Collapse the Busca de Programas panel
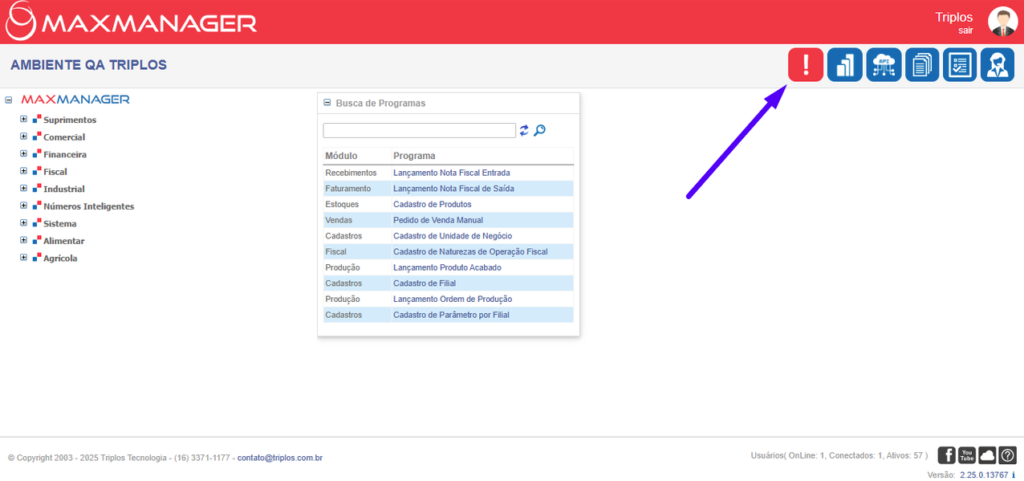The width and height of the screenshot is (1024, 481). (x=327, y=102)
